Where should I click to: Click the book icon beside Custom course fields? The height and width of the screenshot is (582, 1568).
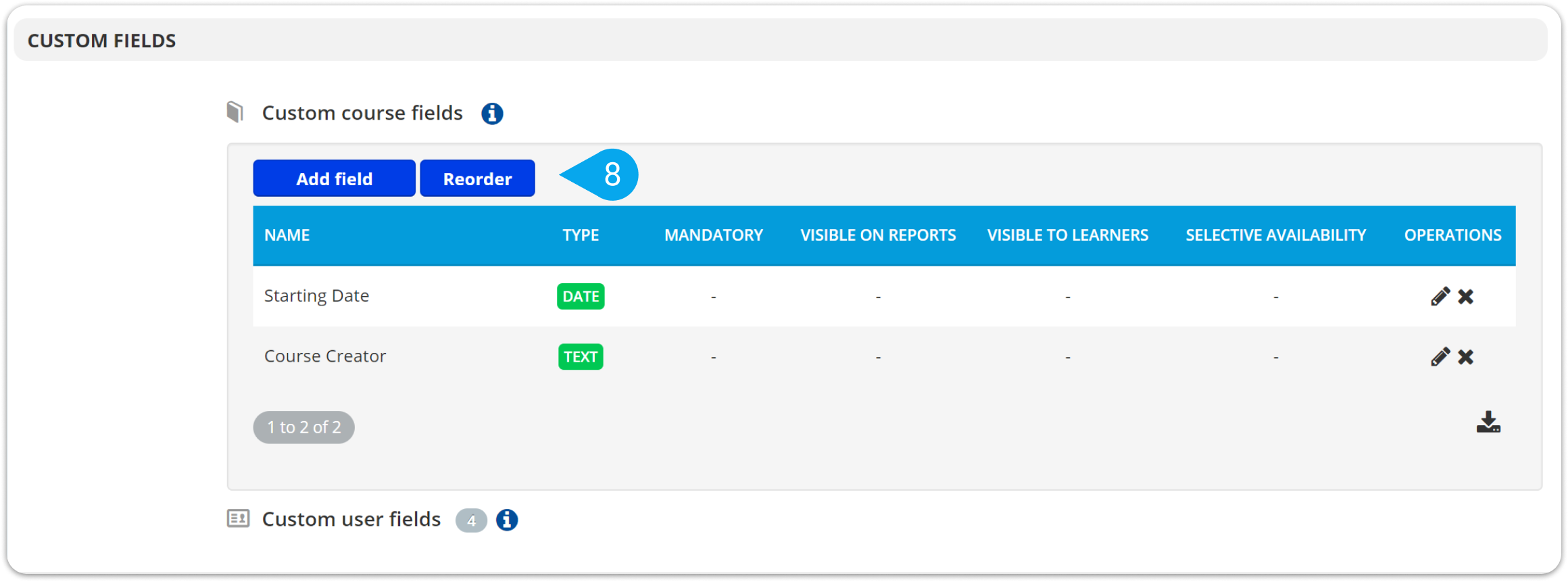click(235, 112)
